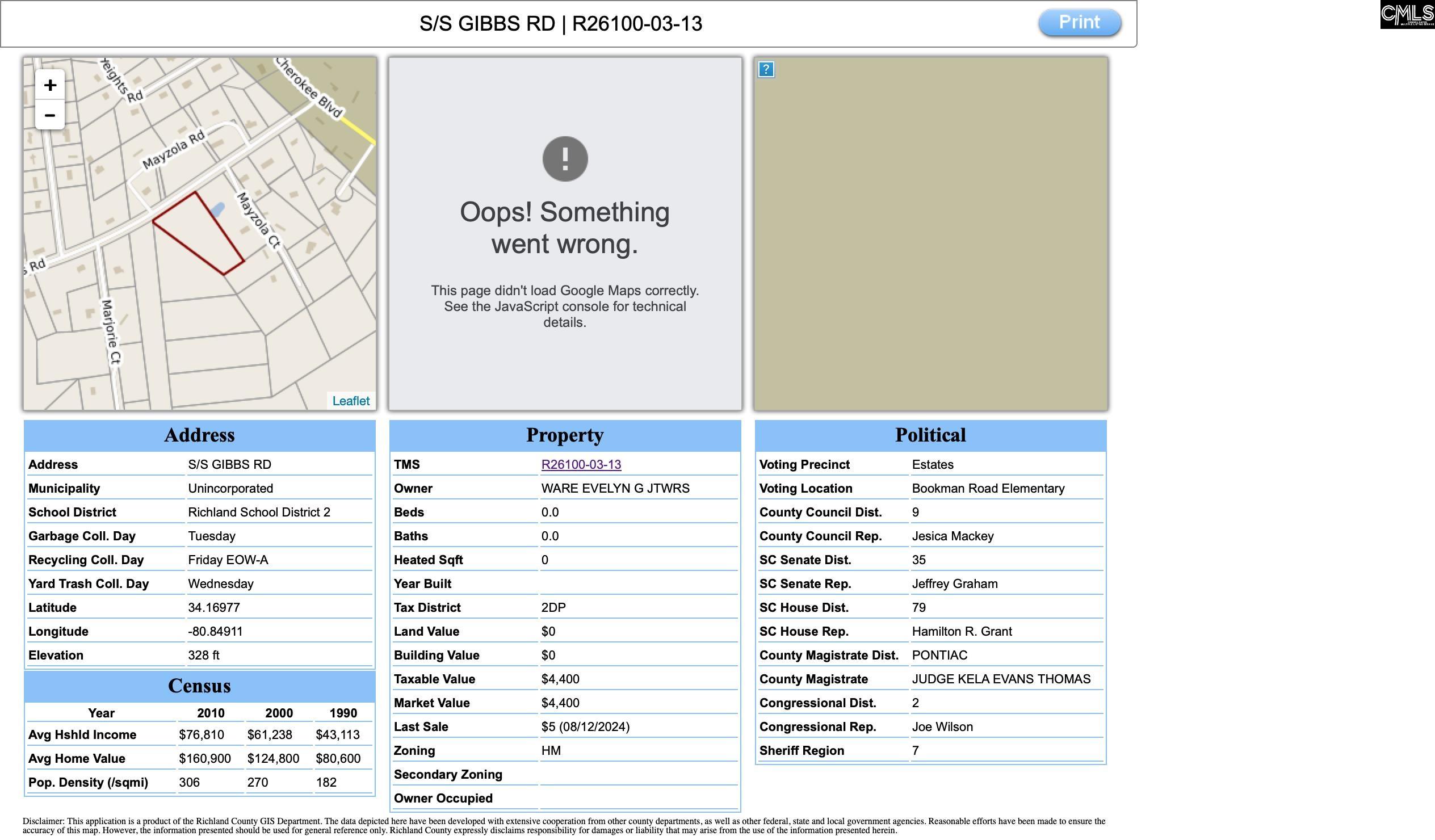Viewport: 1435px width, 840px height.
Task: Click the red-outlined parcel on the map
Action: (200, 233)
